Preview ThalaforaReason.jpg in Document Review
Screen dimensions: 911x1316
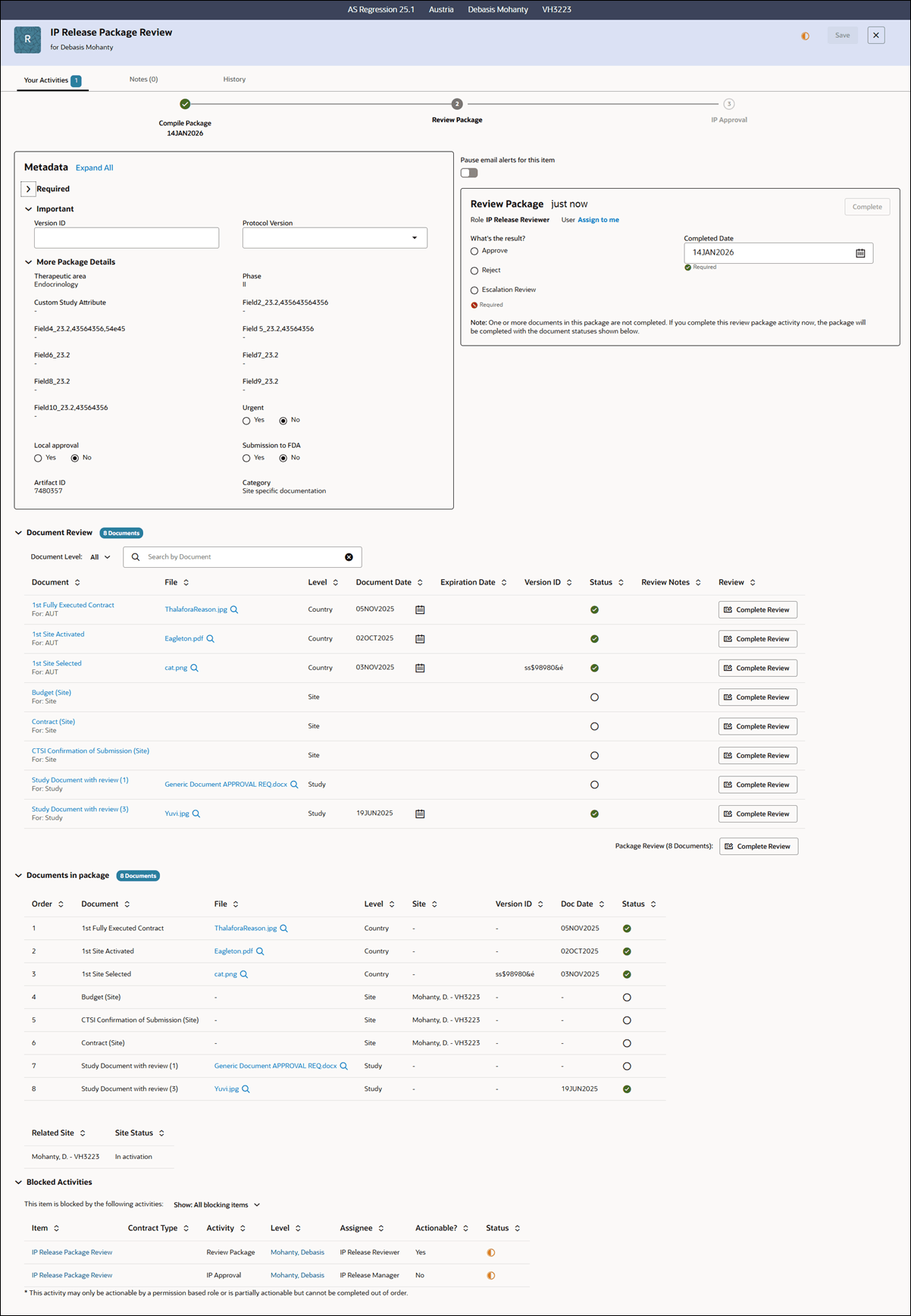point(234,609)
